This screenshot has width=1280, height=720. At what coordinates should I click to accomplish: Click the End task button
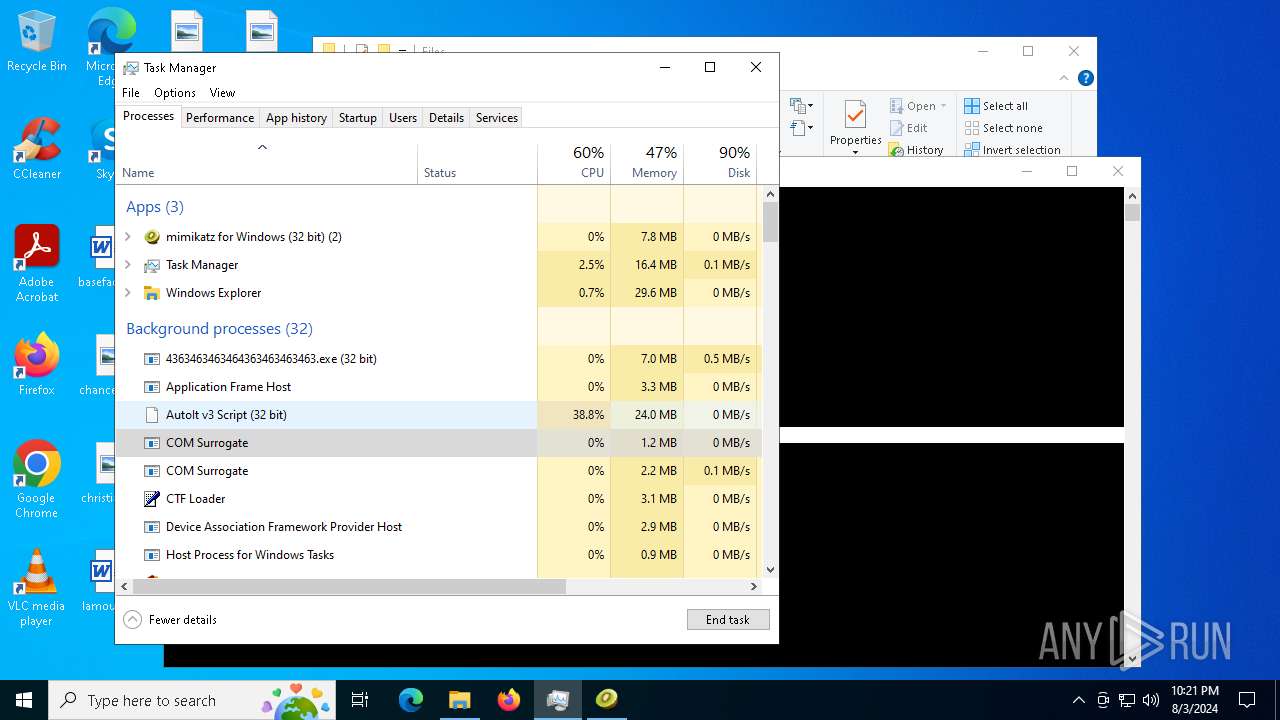[x=728, y=620]
